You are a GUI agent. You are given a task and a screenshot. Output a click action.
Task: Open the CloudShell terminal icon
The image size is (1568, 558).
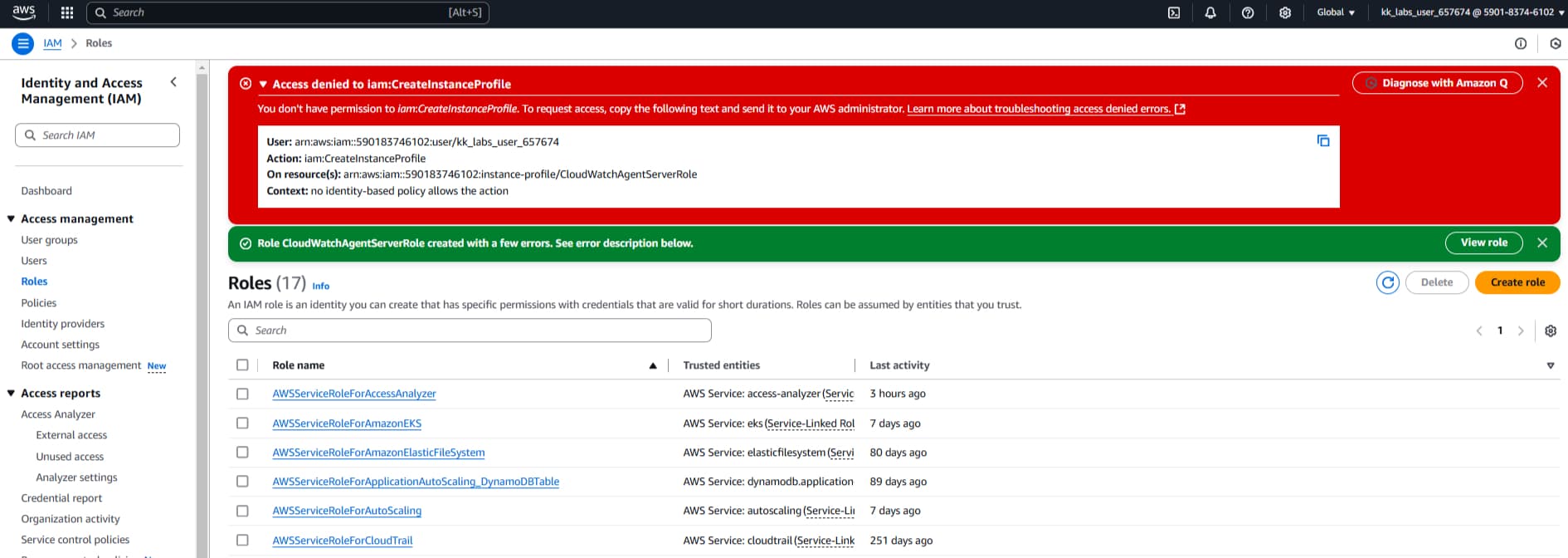tap(1174, 12)
